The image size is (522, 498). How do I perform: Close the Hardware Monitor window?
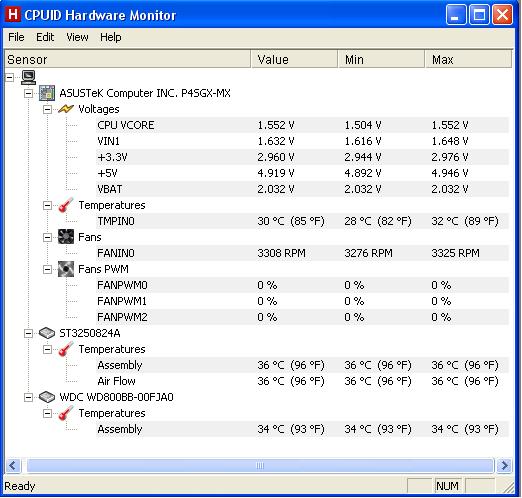coord(502,15)
